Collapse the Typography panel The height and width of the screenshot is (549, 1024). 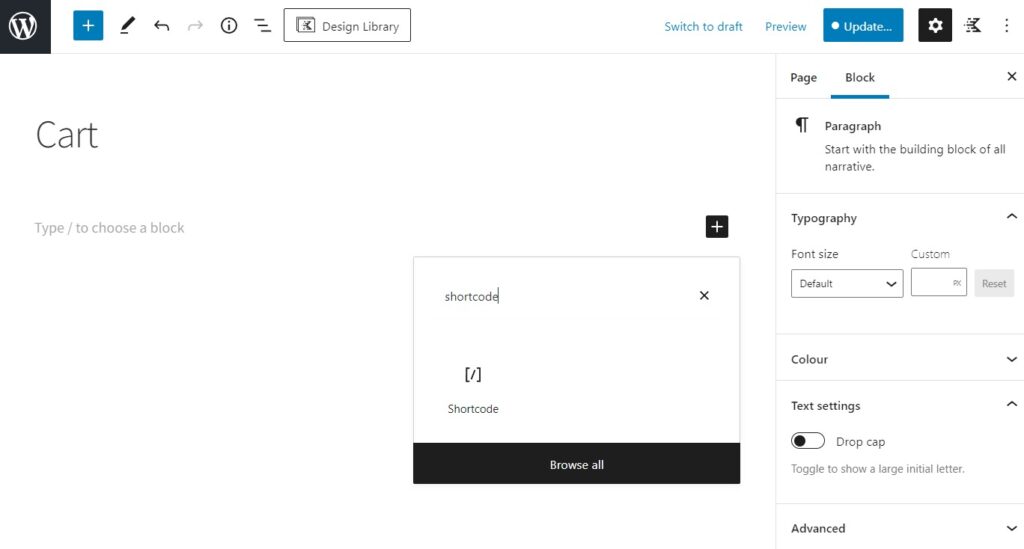(x=1011, y=217)
